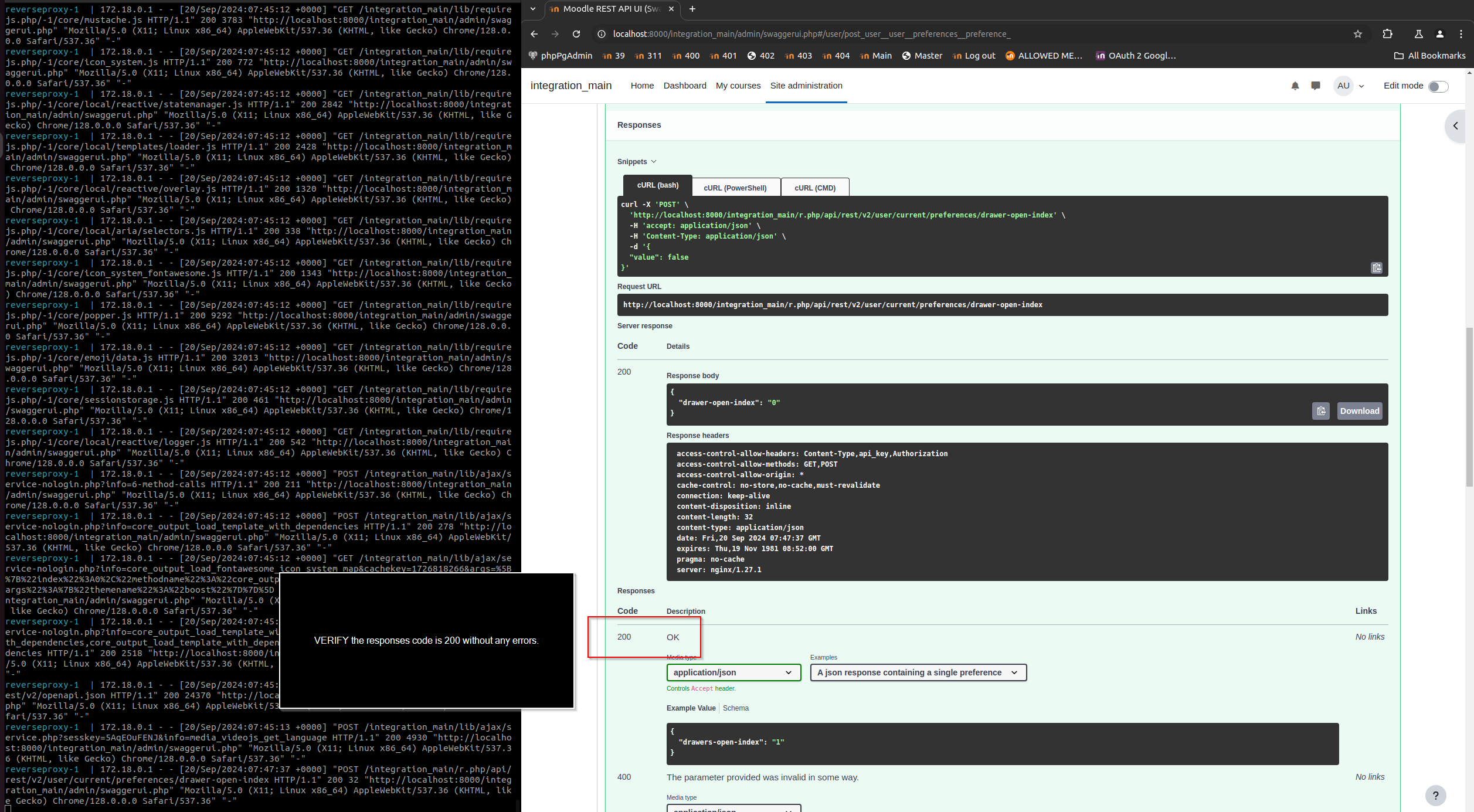Select the cURL (bash) snippet tab
The width and height of the screenshot is (1474, 812).
[x=658, y=185]
